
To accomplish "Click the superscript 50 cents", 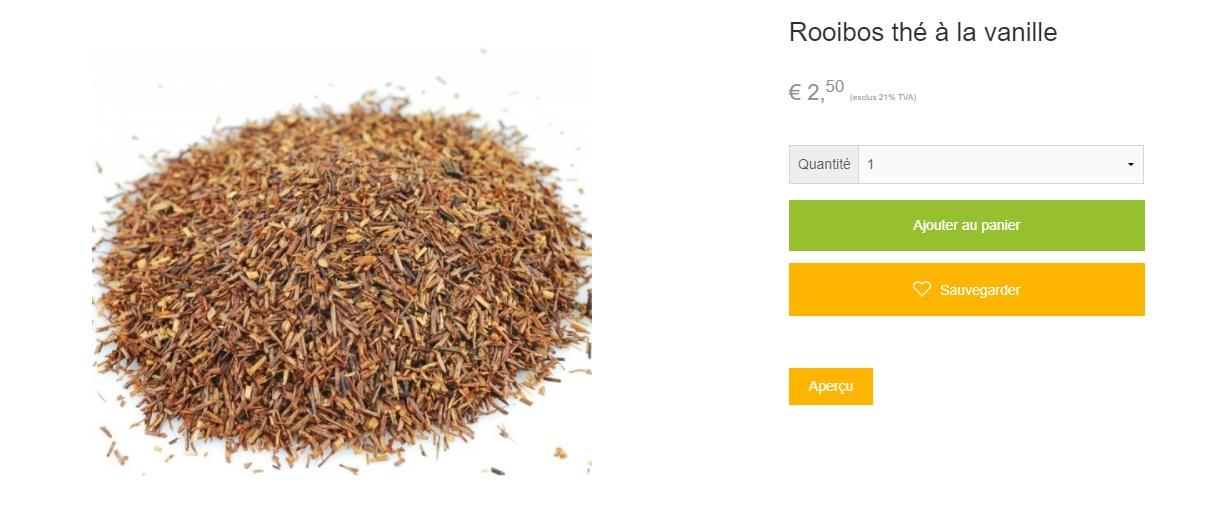I will [835, 86].
